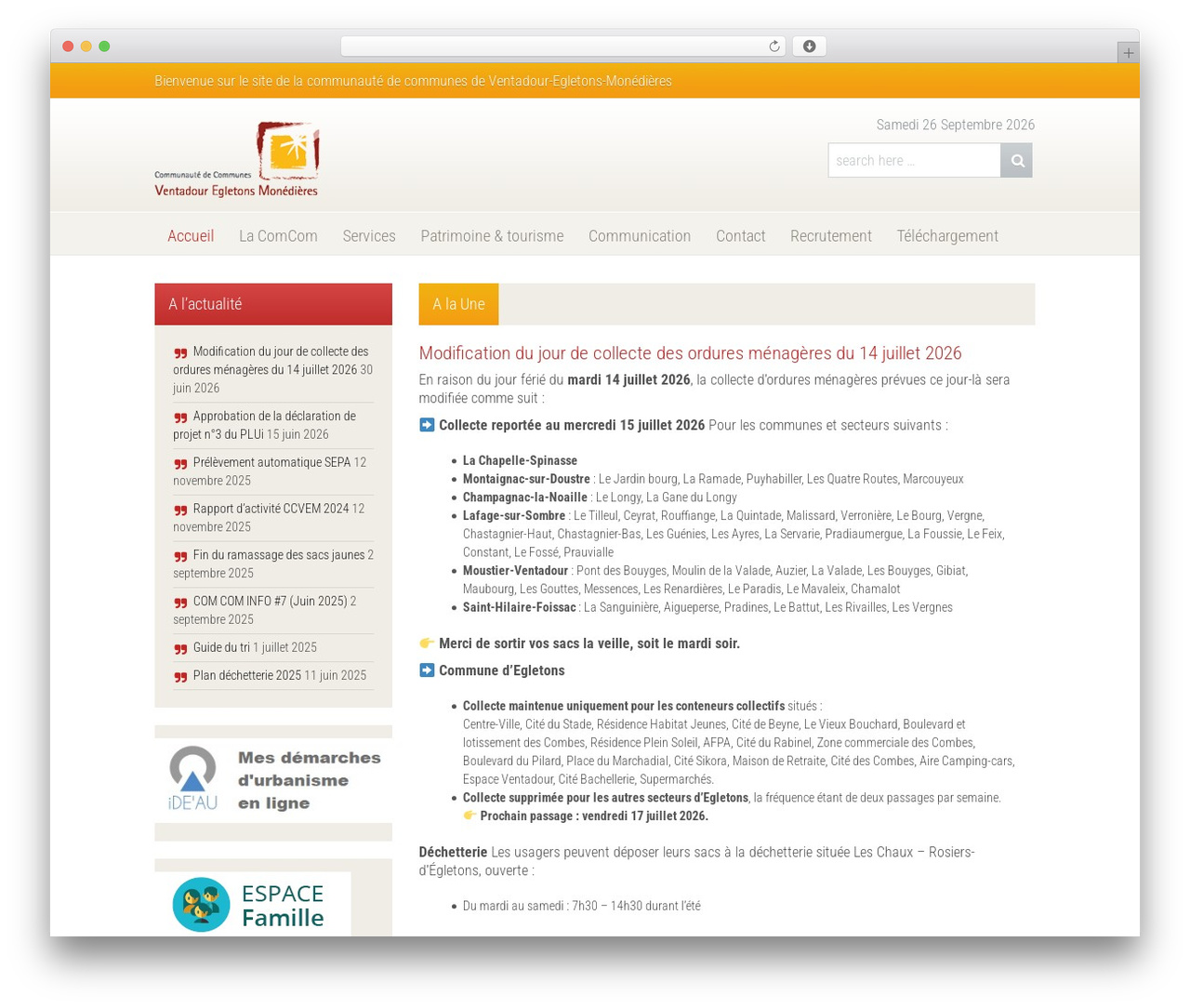Open Prélèvement automatique SEPA news

(x=272, y=462)
